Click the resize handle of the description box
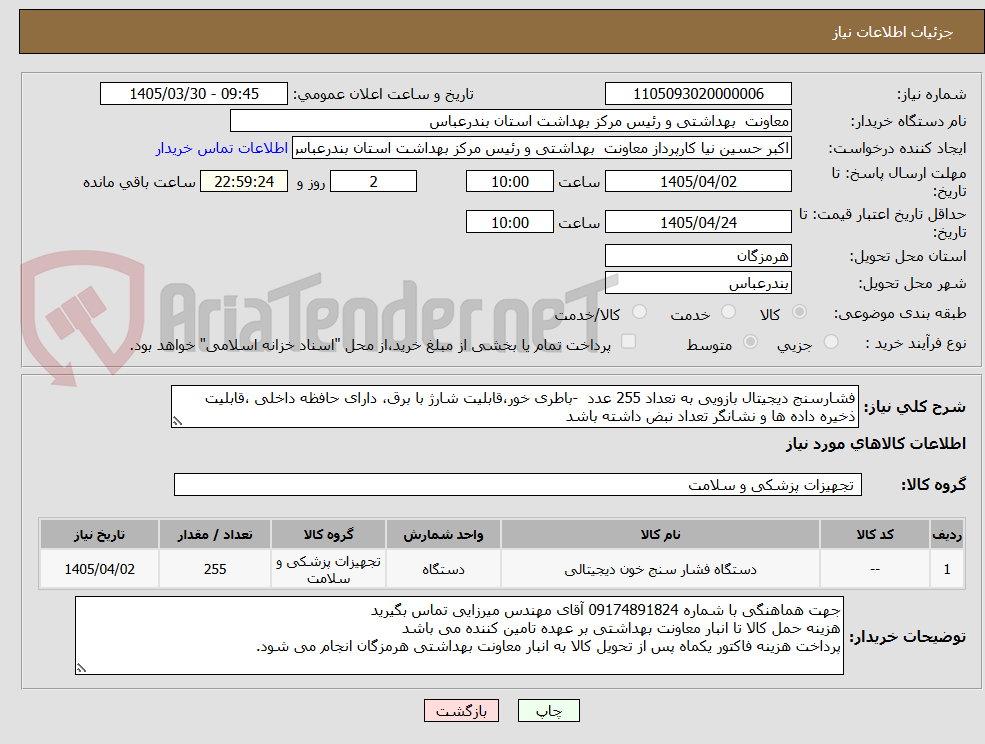 (177, 422)
